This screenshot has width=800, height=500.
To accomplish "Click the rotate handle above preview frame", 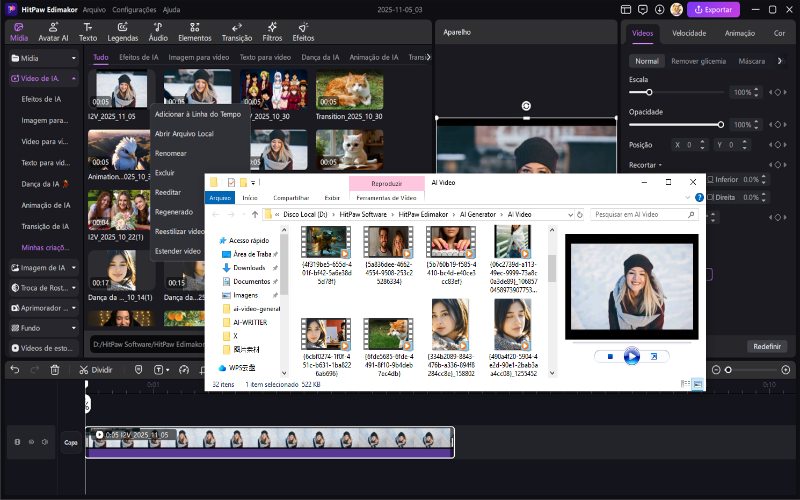I will 526,106.
